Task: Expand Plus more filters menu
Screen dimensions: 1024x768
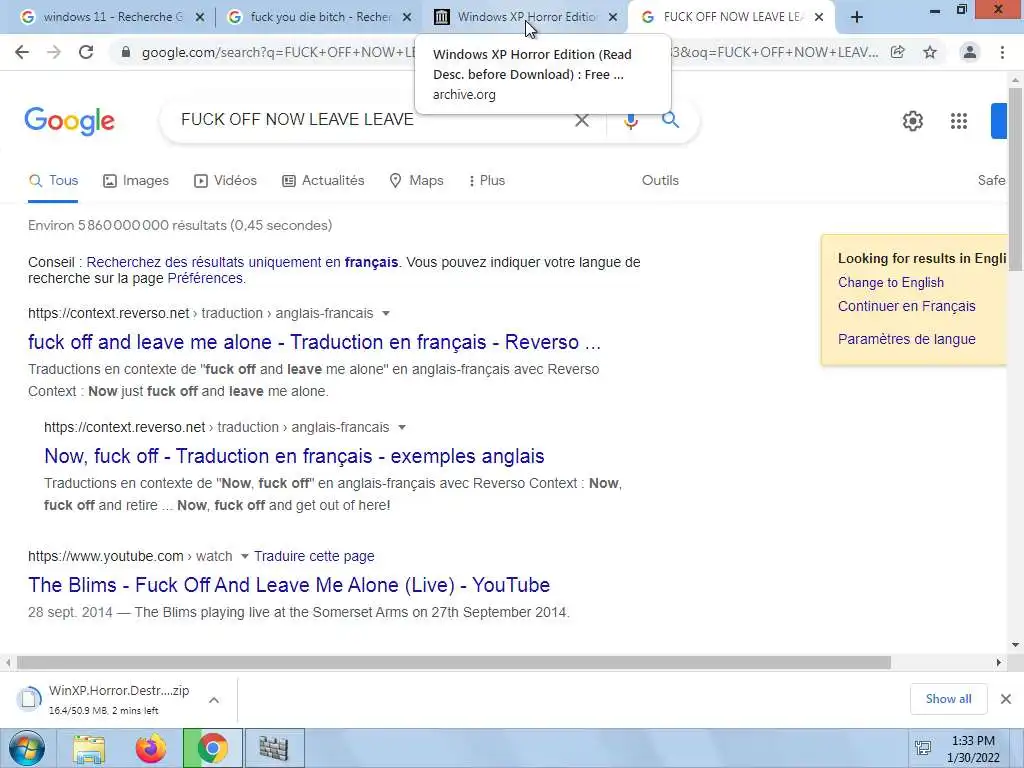Action: point(487,181)
